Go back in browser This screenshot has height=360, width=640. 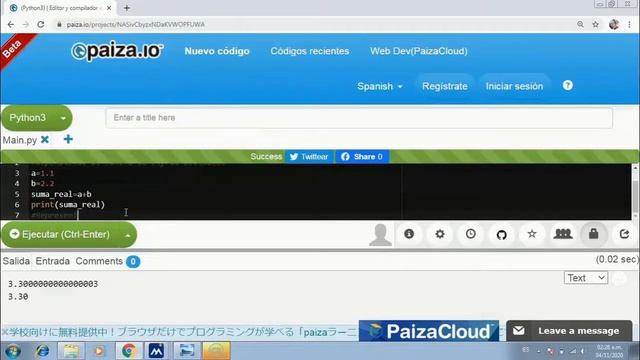tap(11, 24)
